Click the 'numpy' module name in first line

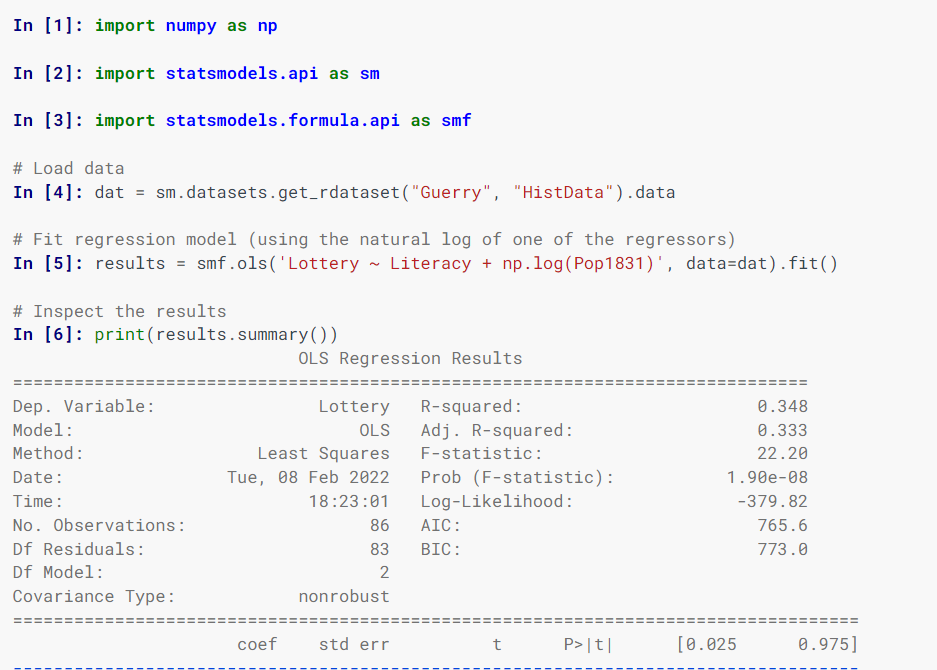click(191, 25)
